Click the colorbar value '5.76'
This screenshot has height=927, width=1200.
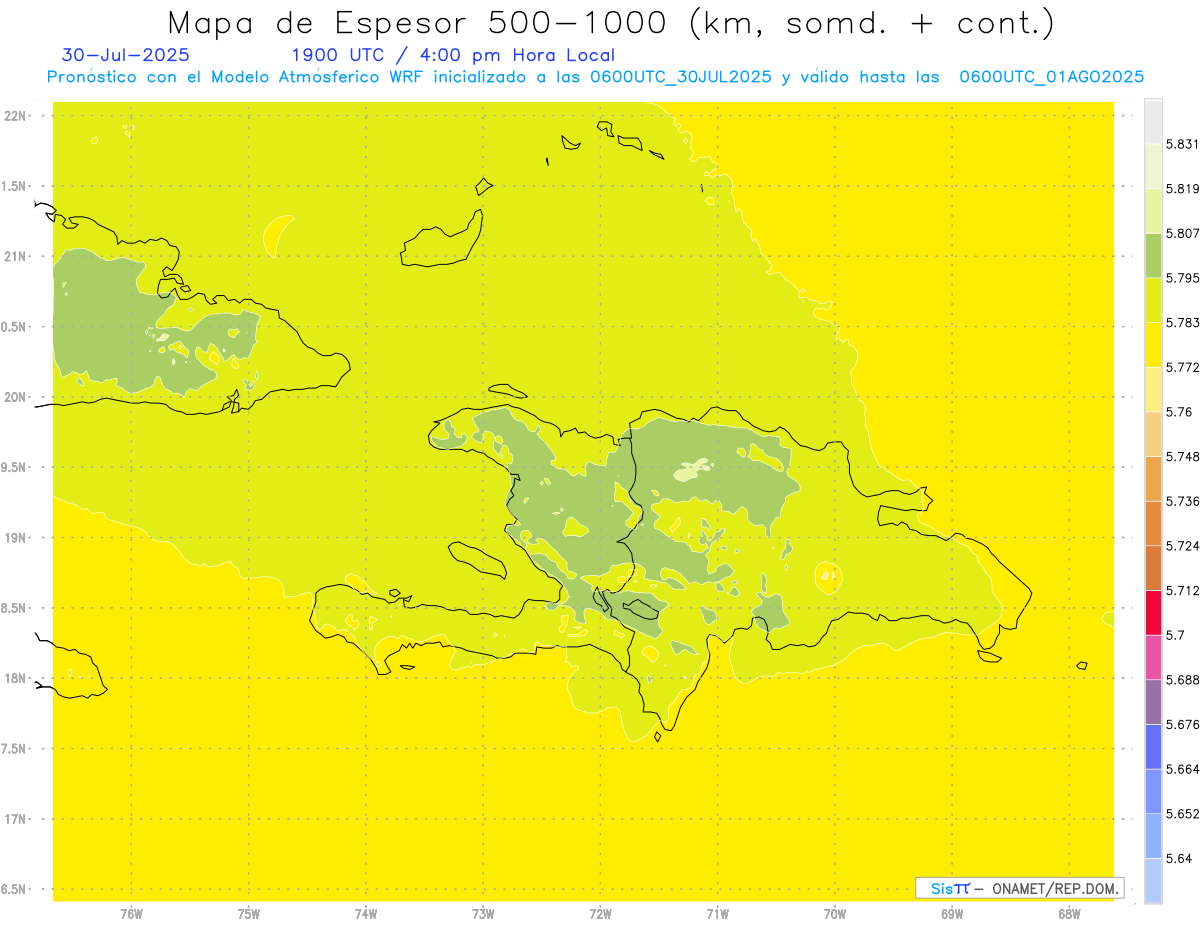click(x=1179, y=412)
